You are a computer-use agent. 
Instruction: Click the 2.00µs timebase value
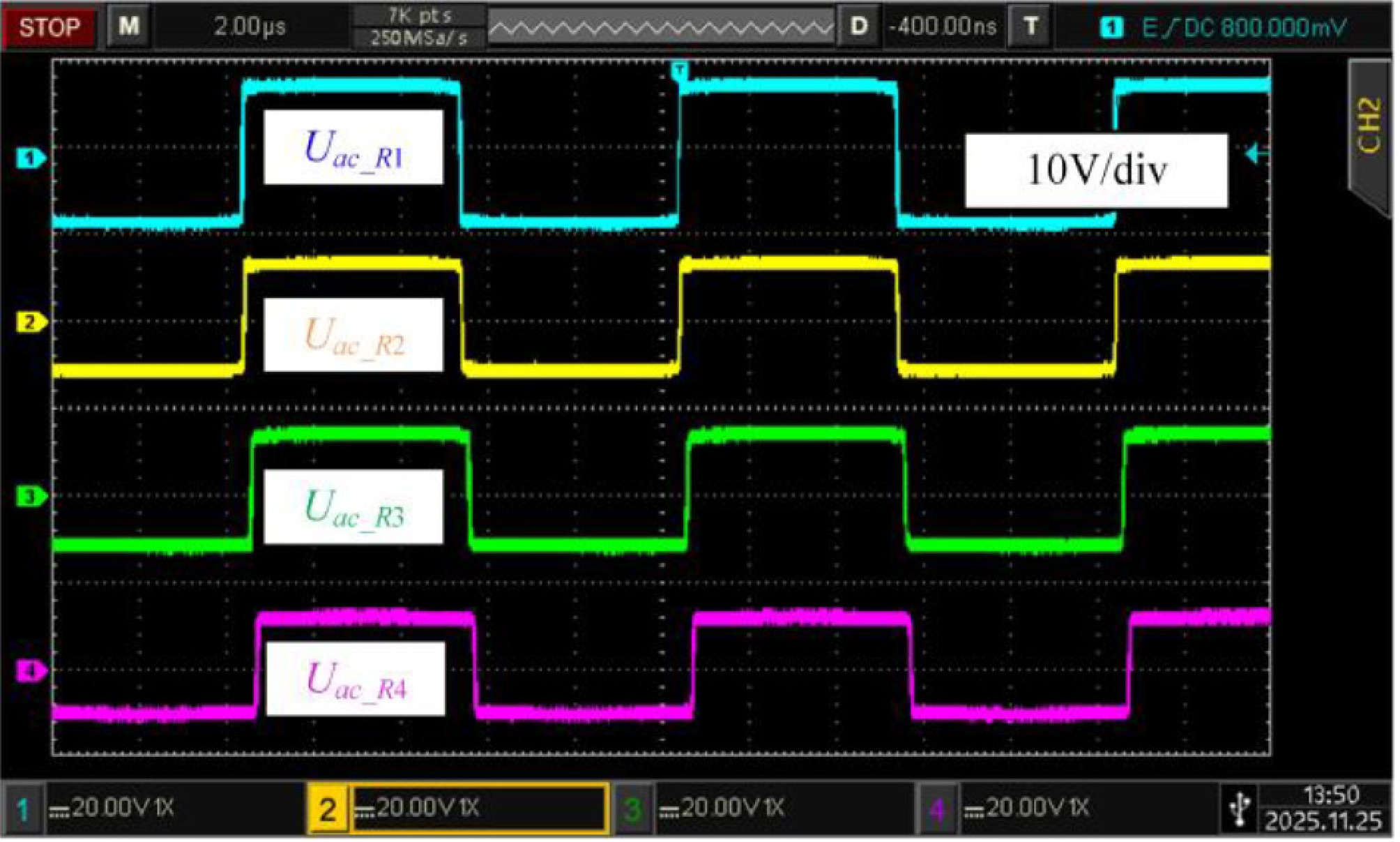pos(250,27)
